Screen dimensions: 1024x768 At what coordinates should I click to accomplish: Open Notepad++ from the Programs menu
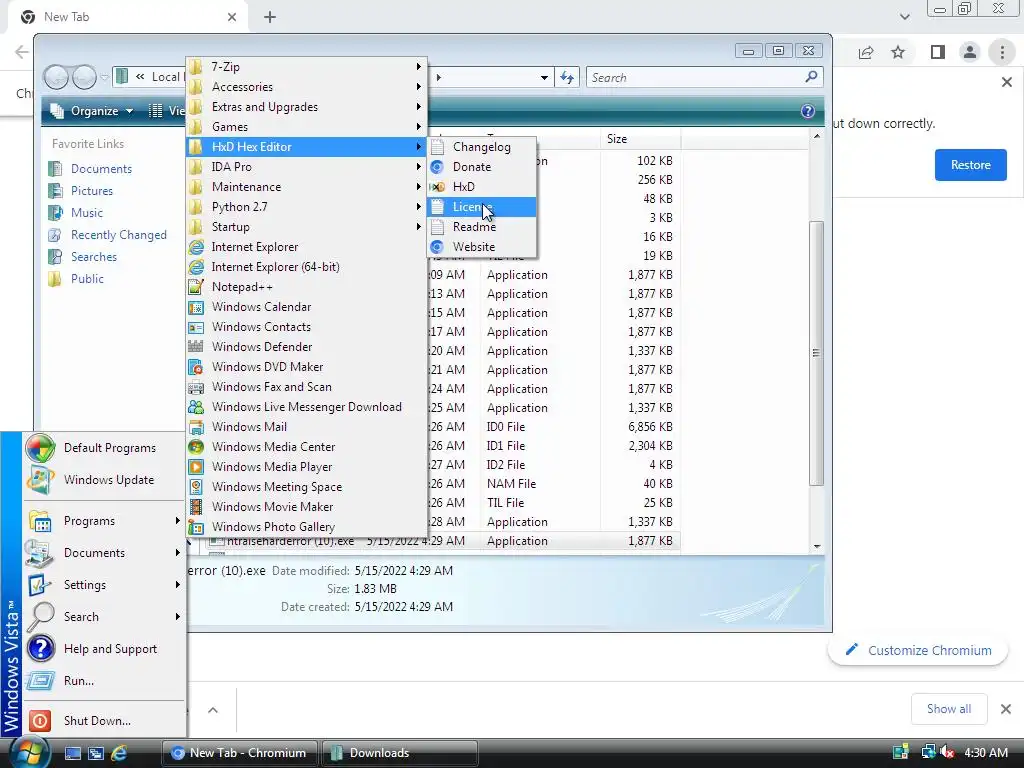(307, 287)
